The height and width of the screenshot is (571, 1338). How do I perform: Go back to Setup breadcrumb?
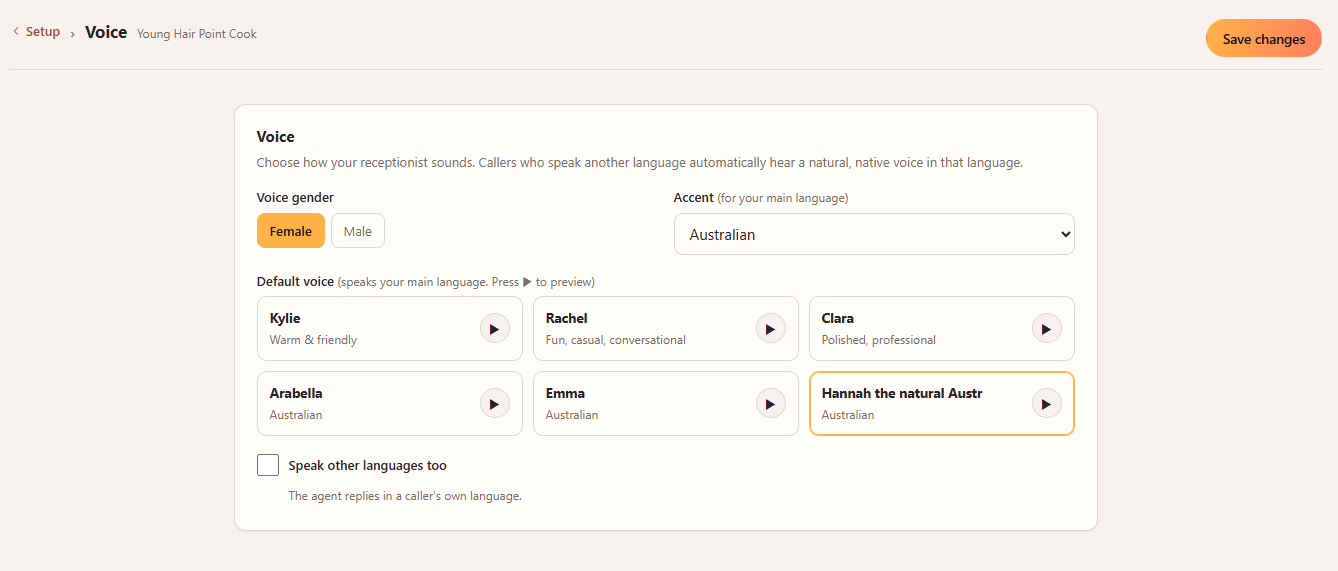coord(43,32)
